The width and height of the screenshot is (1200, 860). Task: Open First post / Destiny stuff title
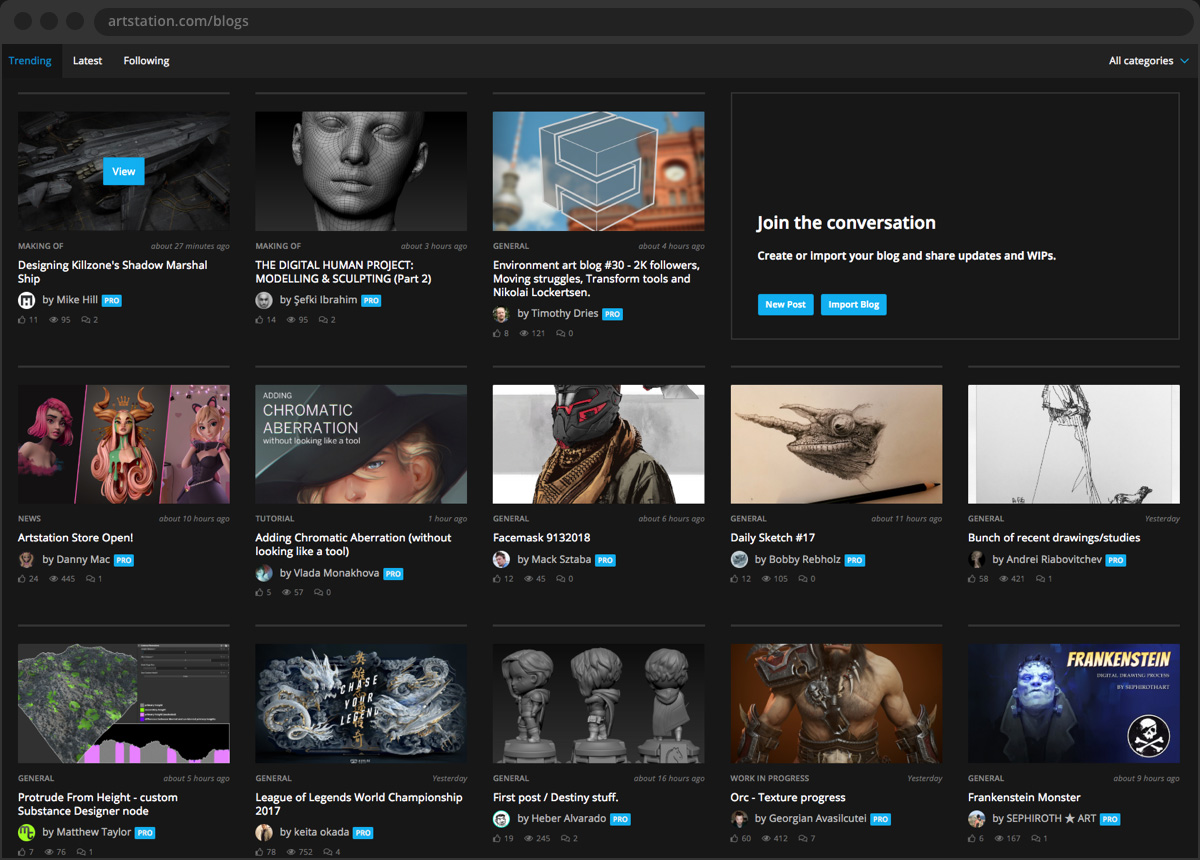(555, 797)
